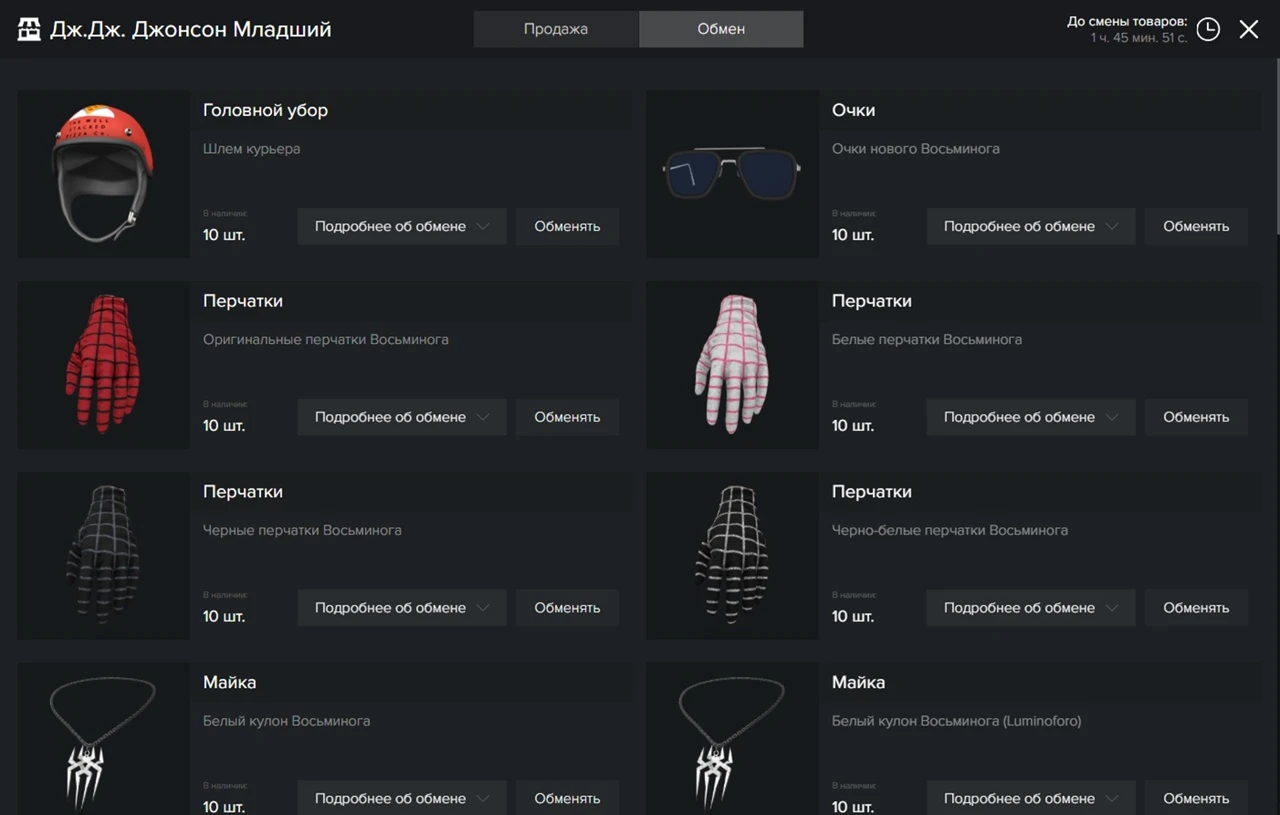Click the clock icon for item rotation timer
1280x815 pixels.
(x=1208, y=29)
